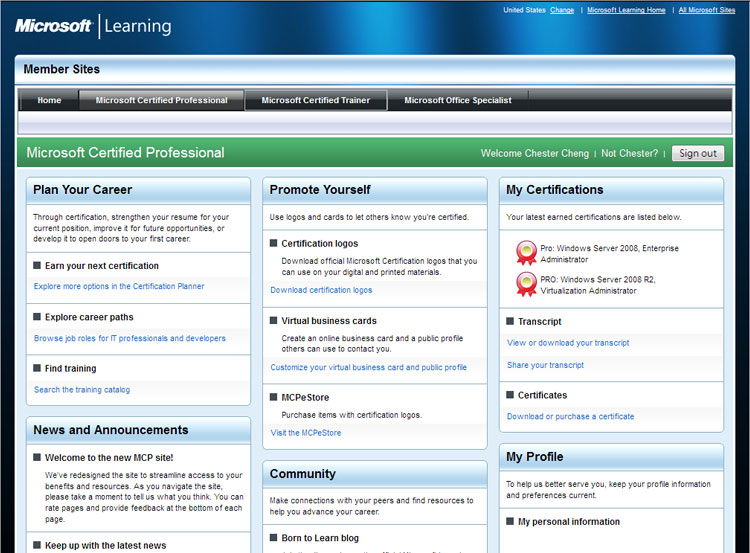Click the Find training heading
The image size is (750, 553).
(x=70, y=368)
